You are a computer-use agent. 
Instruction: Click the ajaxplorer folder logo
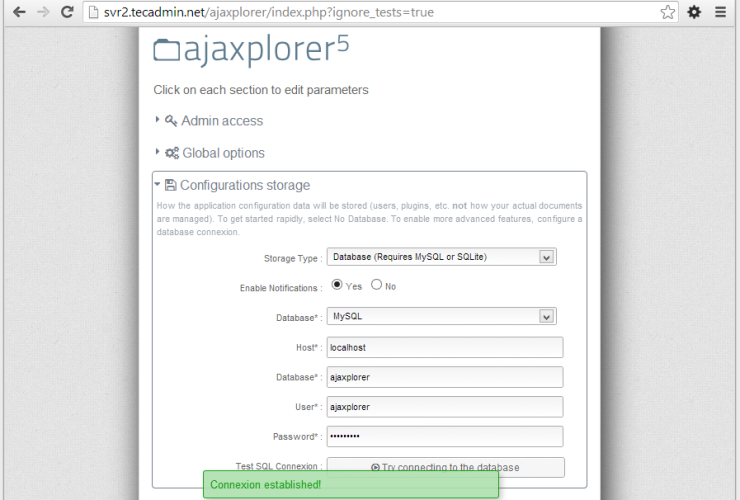168,49
